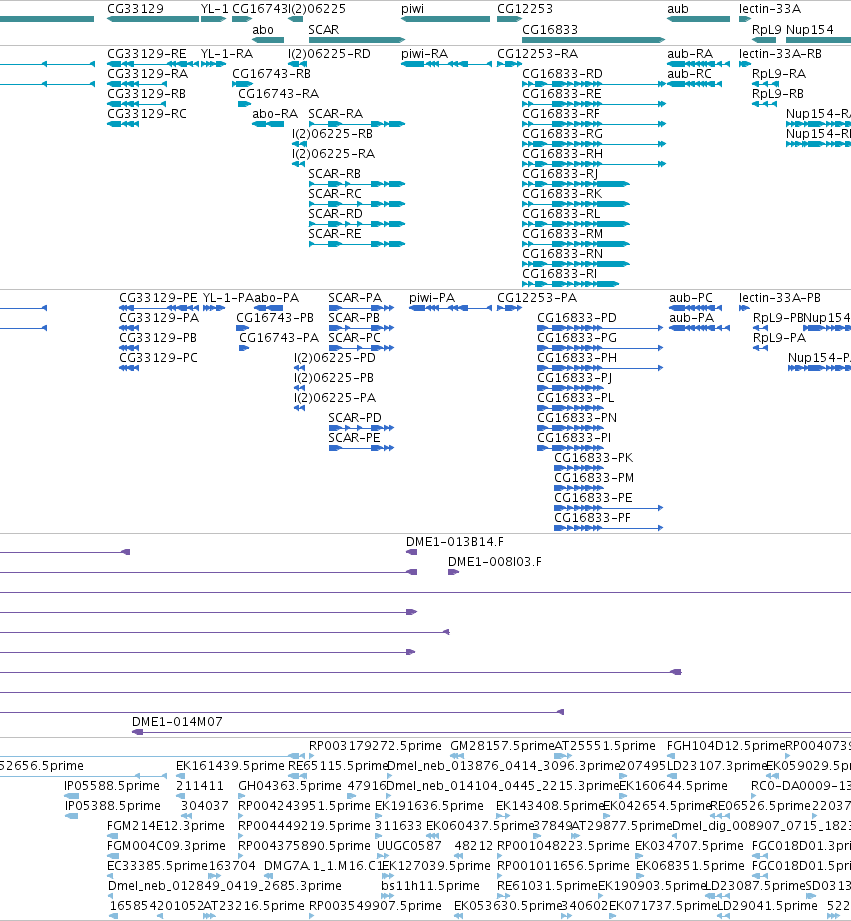
Task: Click the lectin-33A gene label
Action: 769,9
